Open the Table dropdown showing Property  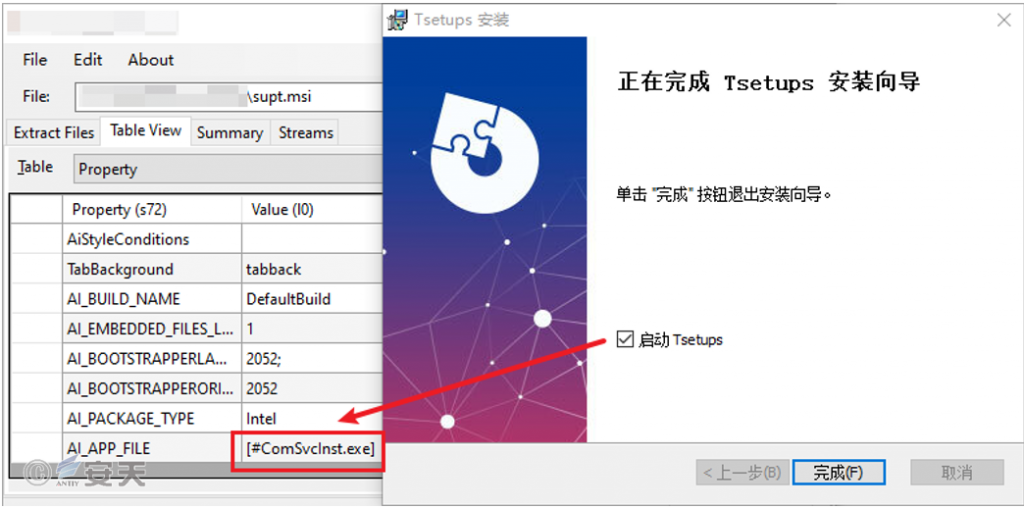tap(228, 169)
